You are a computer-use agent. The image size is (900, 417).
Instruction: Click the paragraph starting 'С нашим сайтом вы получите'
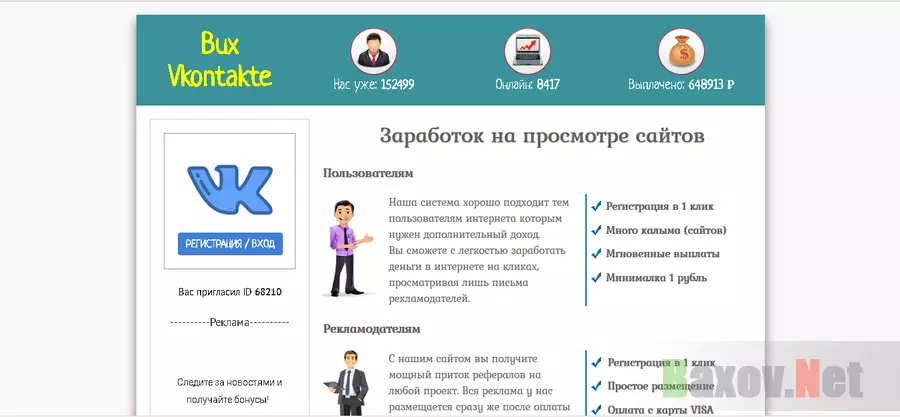pos(479,383)
